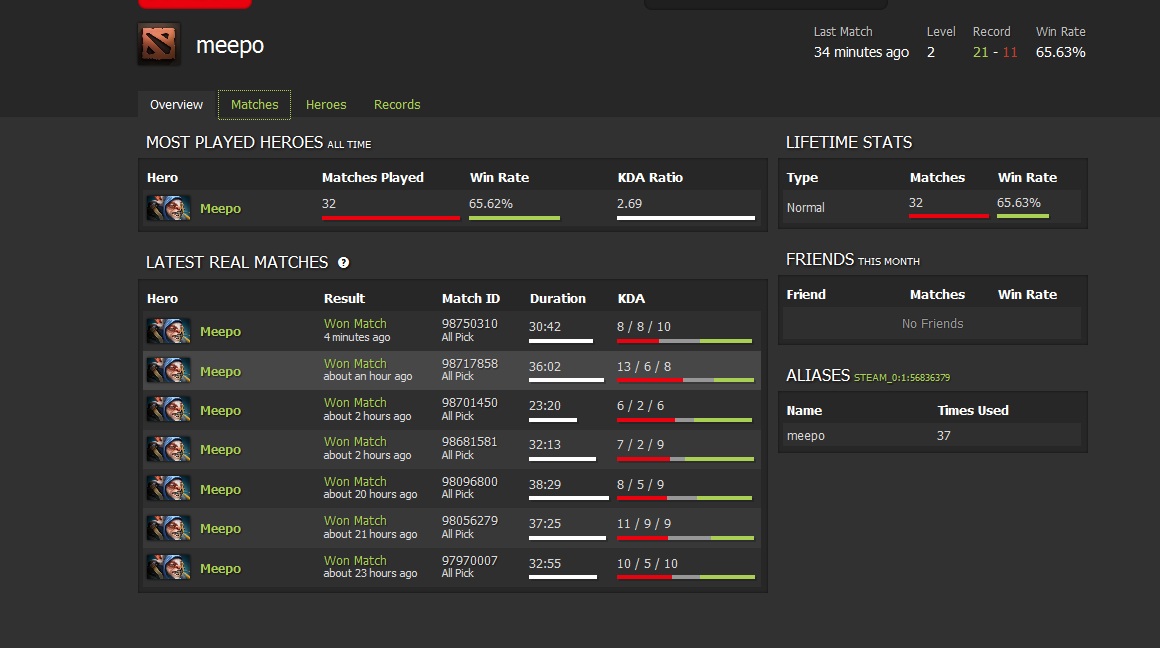Viewport: 1160px width, 648px height.
Task: Click the KDA Ratio bar under 2.69
Action: tap(686, 218)
